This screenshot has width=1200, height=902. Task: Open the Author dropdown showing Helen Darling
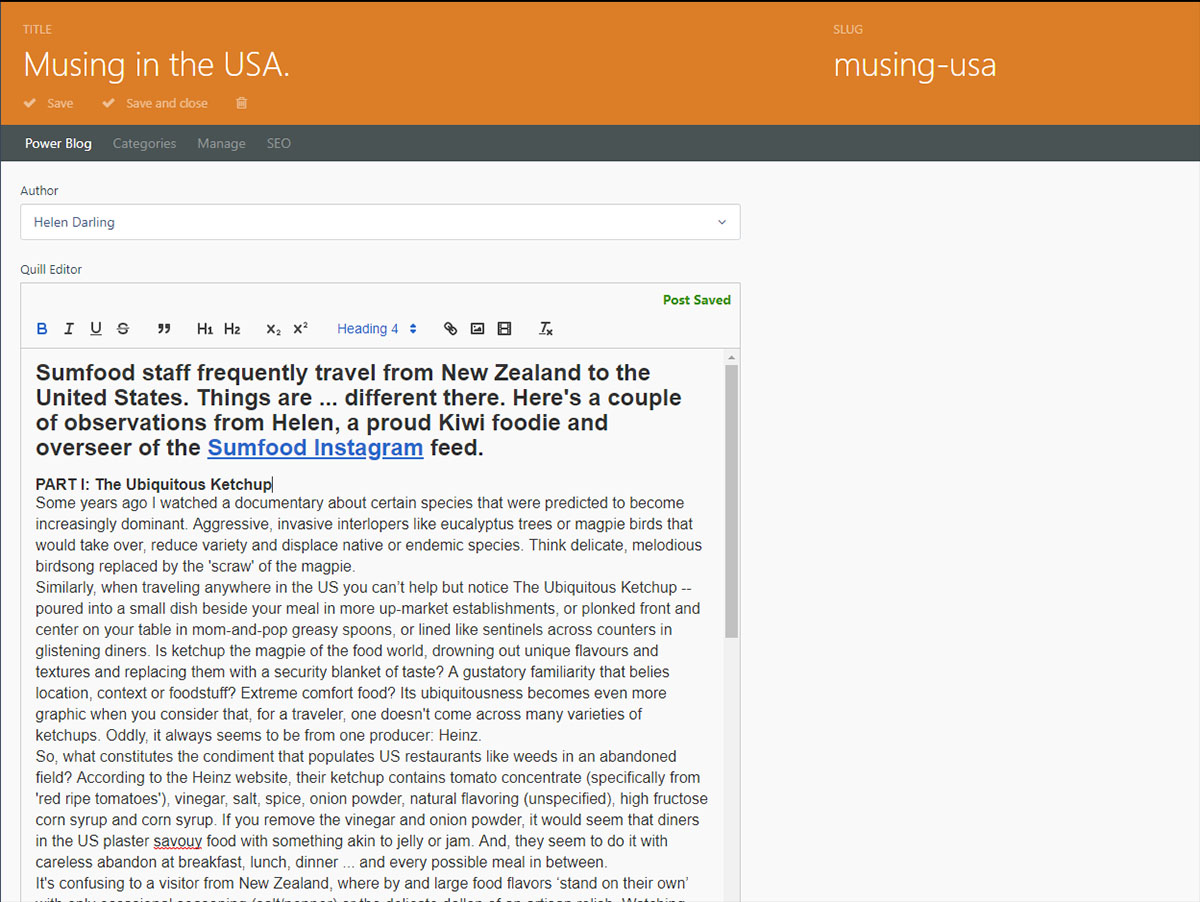pos(380,222)
